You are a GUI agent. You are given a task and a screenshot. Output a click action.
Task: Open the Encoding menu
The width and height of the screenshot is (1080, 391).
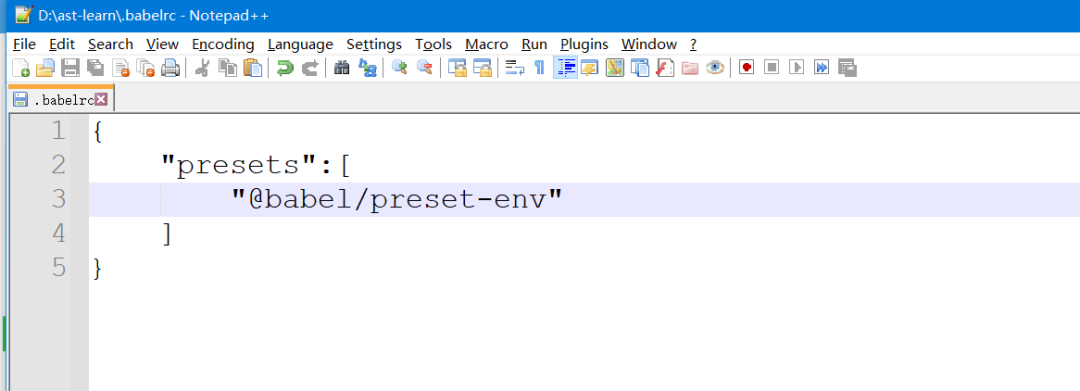click(223, 44)
